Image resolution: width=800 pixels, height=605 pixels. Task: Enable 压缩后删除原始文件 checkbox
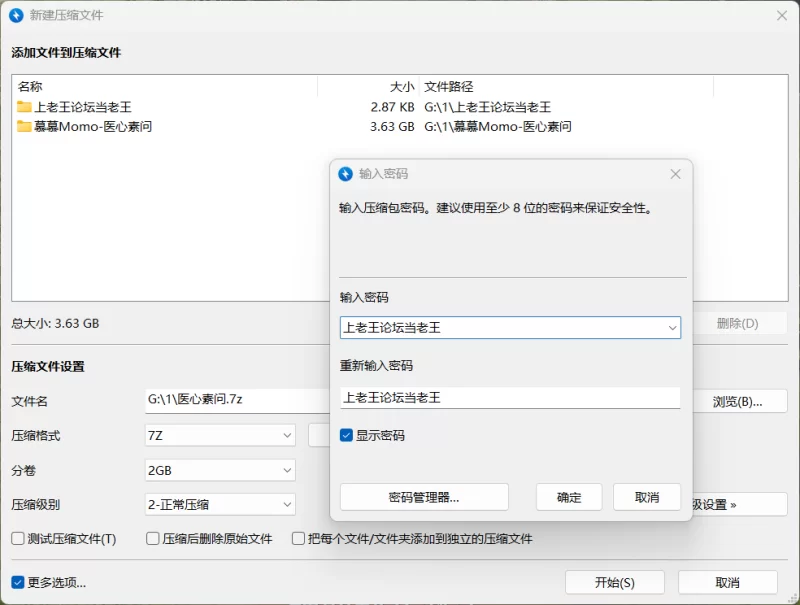pyautogui.click(x=153, y=539)
